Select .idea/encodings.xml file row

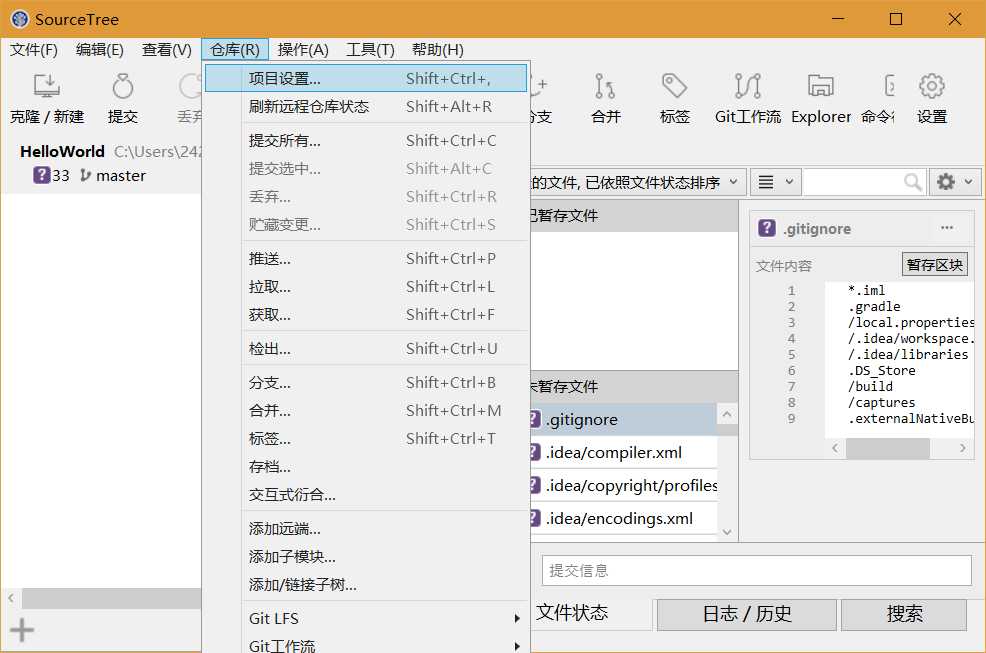coord(623,518)
